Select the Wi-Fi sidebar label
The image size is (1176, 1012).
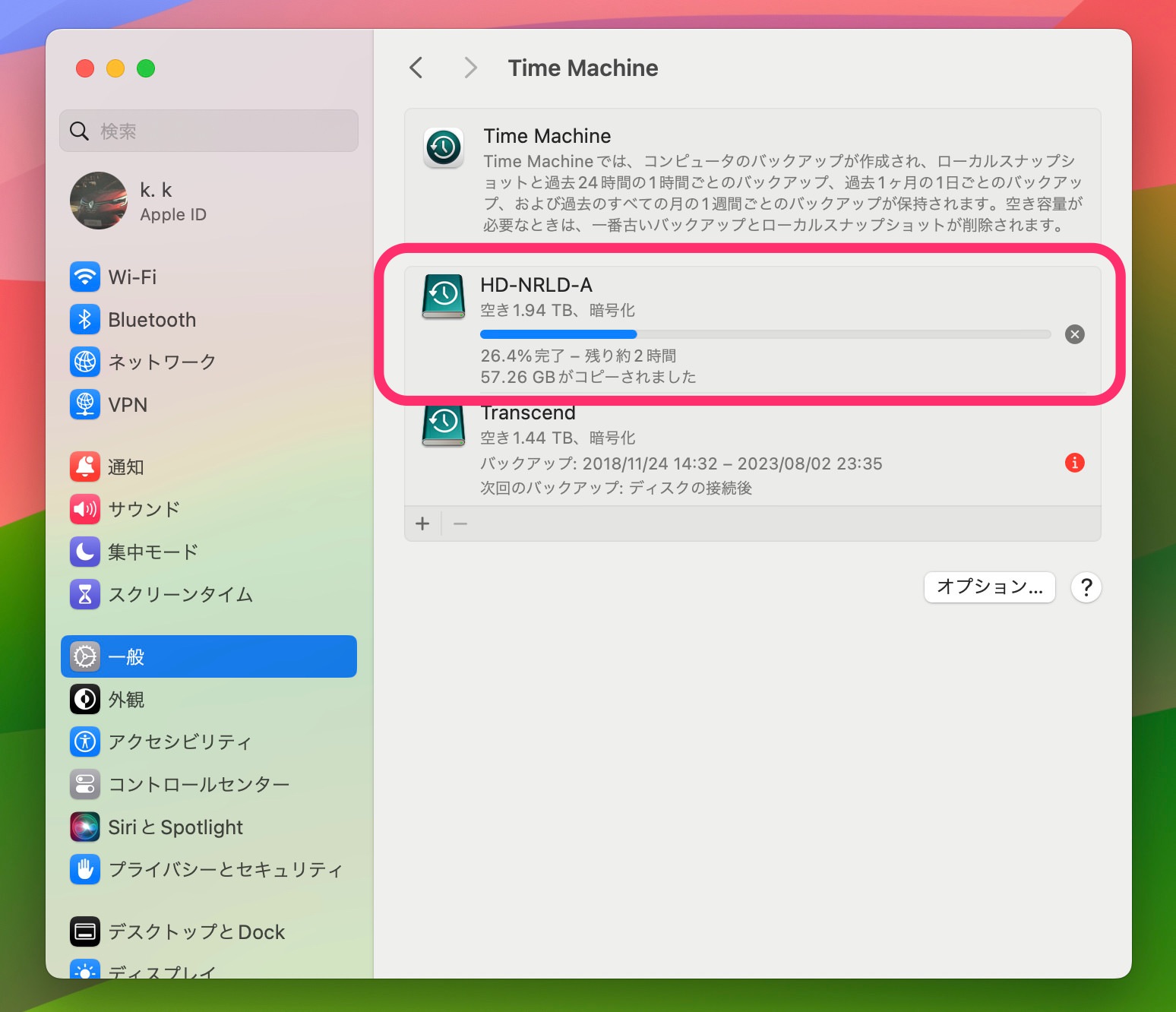(x=132, y=277)
